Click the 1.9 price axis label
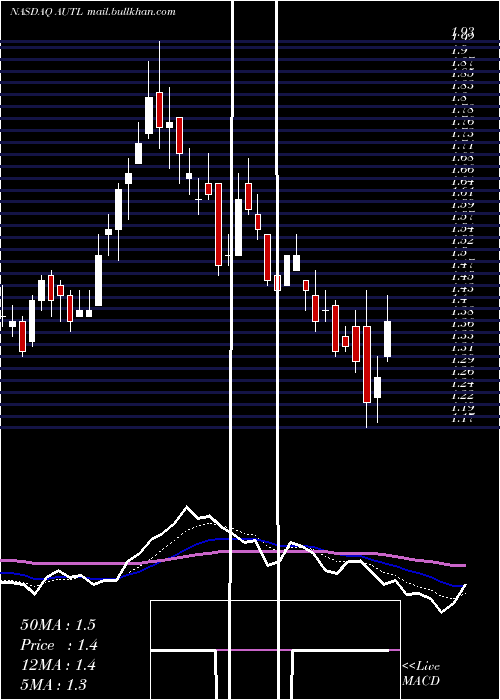 coord(460,51)
